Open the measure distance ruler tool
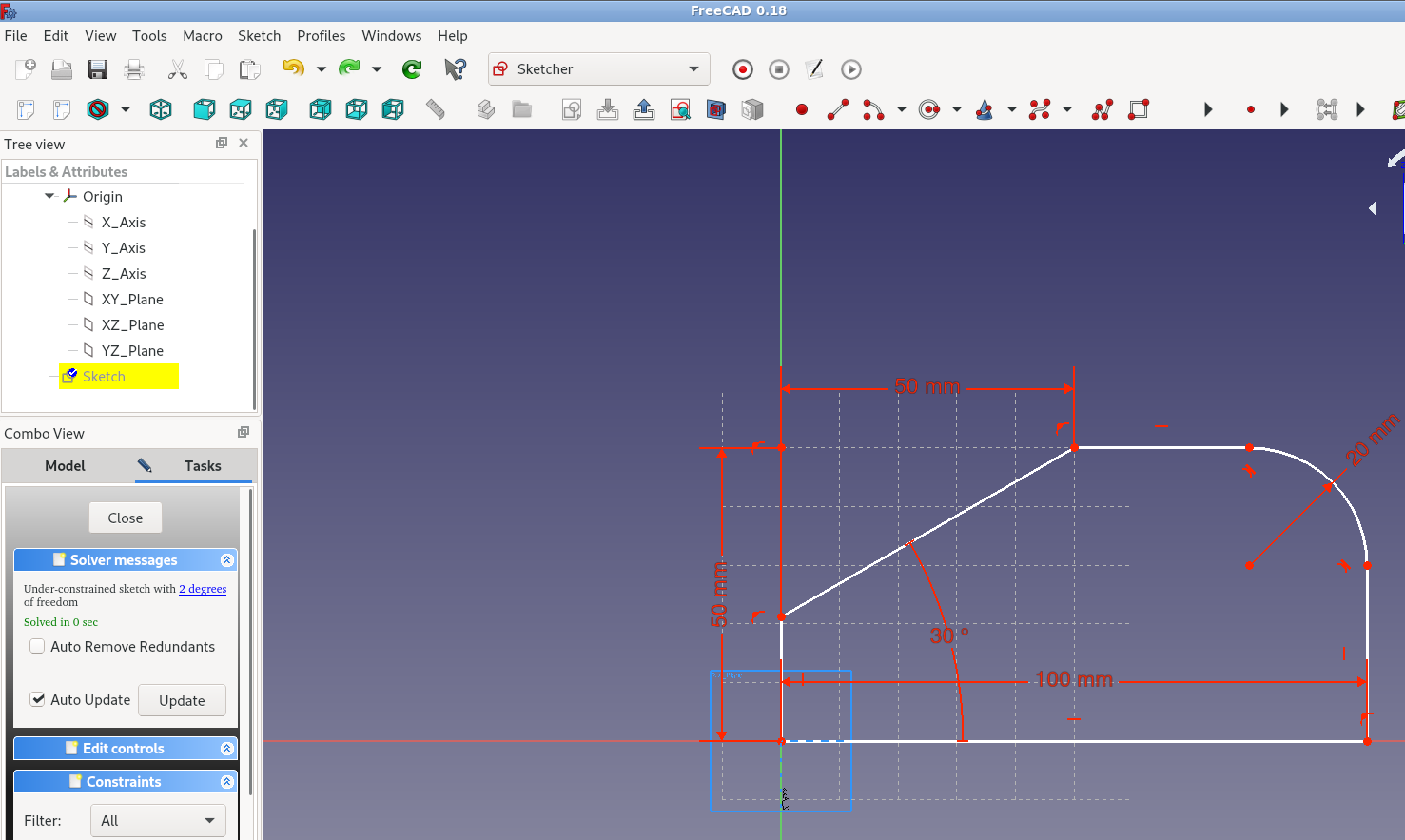The width and height of the screenshot is (1405, 840). (x=435, y=109)
